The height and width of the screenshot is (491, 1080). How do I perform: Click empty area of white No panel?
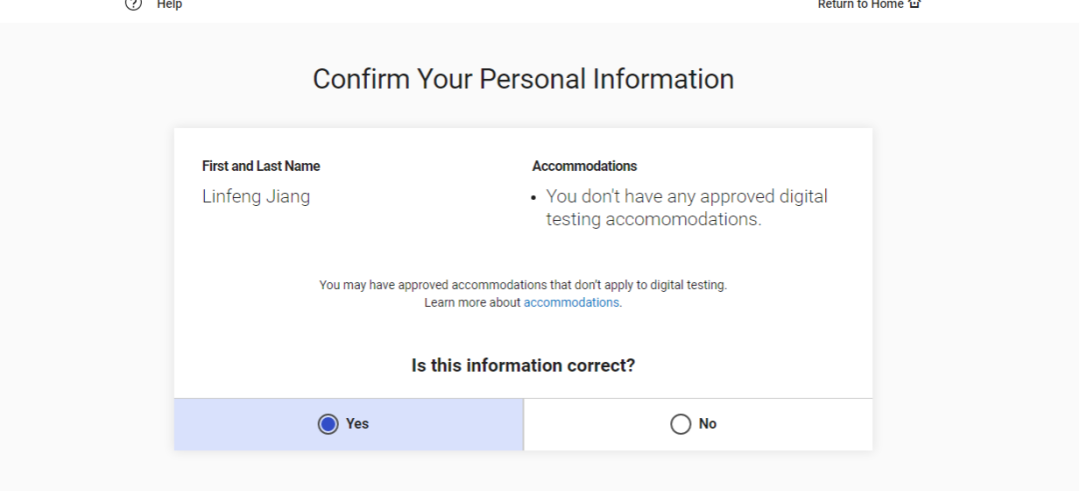pos(800,424)
